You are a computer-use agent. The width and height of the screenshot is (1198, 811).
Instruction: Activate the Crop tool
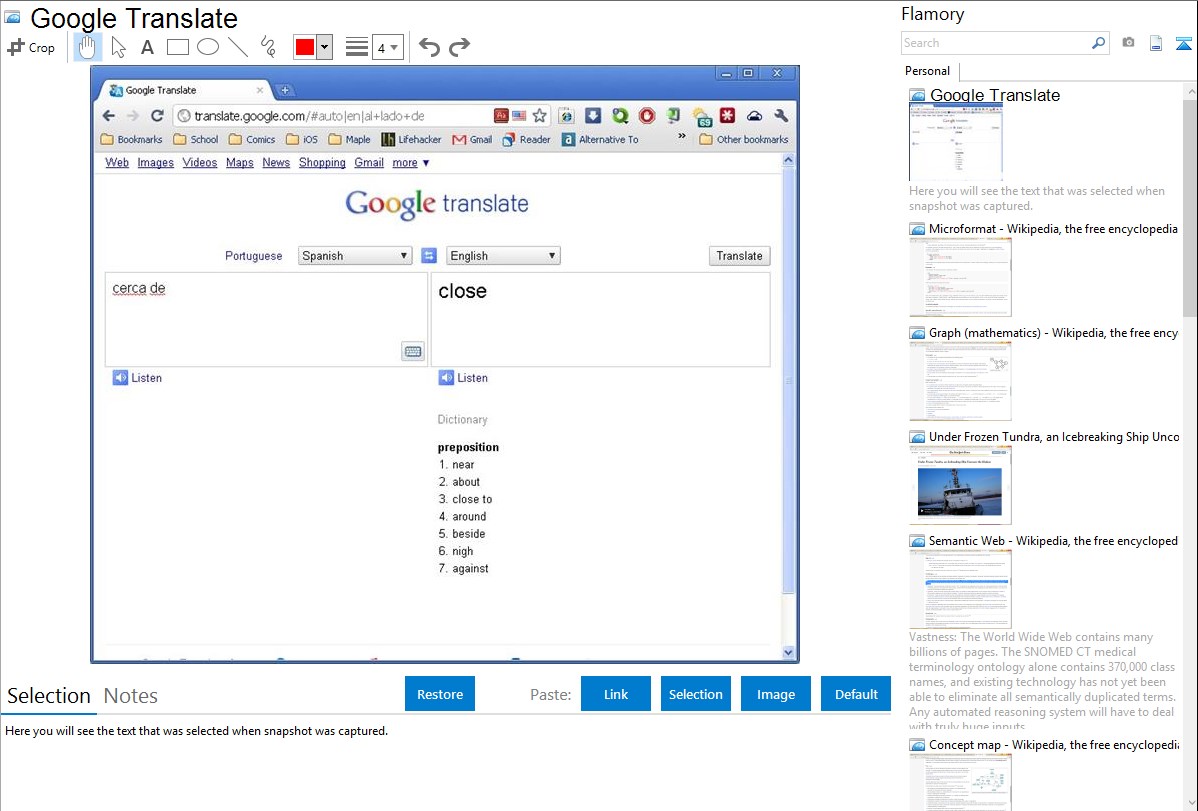point(31,47)
